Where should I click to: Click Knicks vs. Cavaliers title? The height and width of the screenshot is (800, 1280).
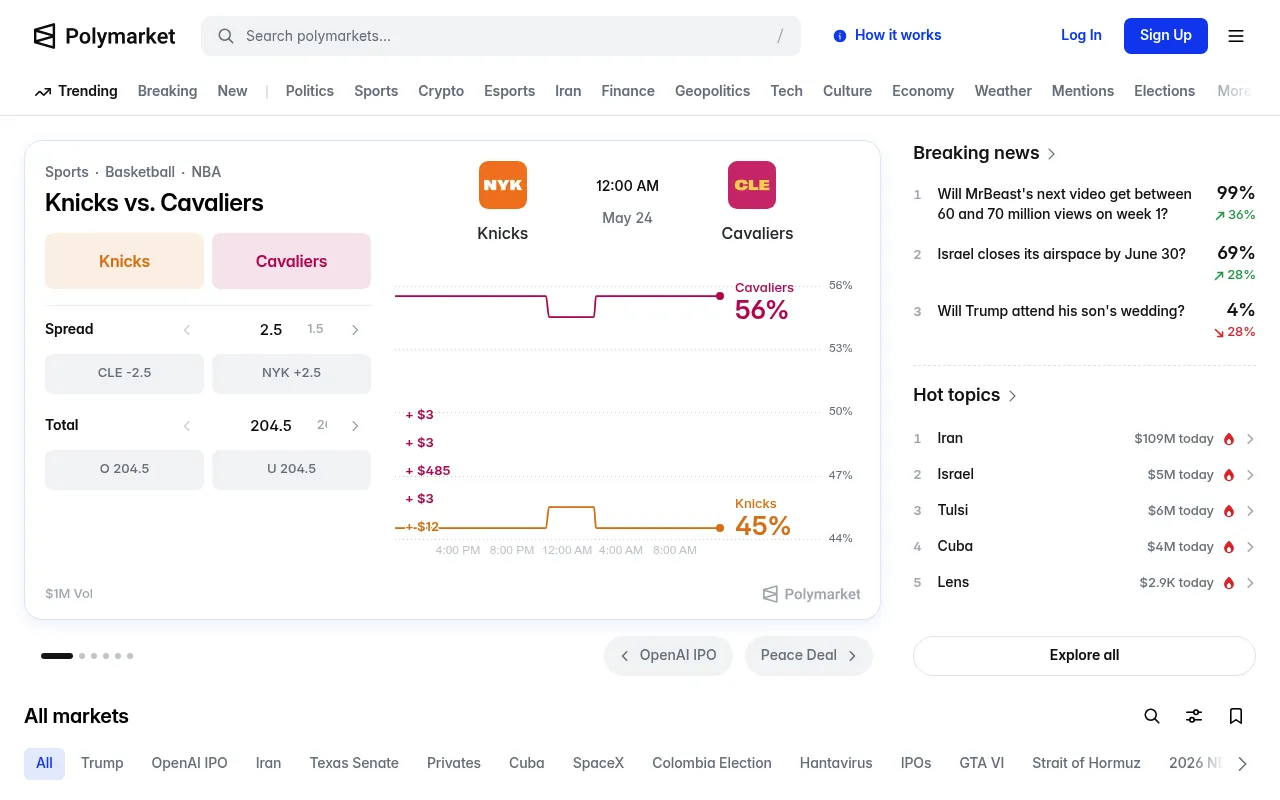[x=154, y=203]
